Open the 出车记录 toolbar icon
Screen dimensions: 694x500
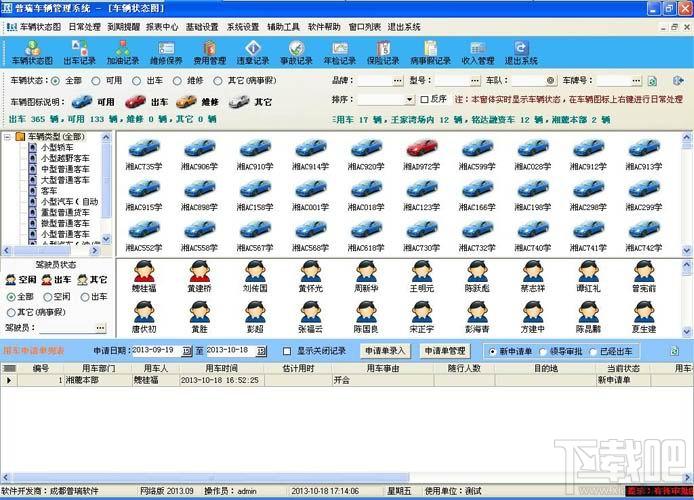point(79,53)
